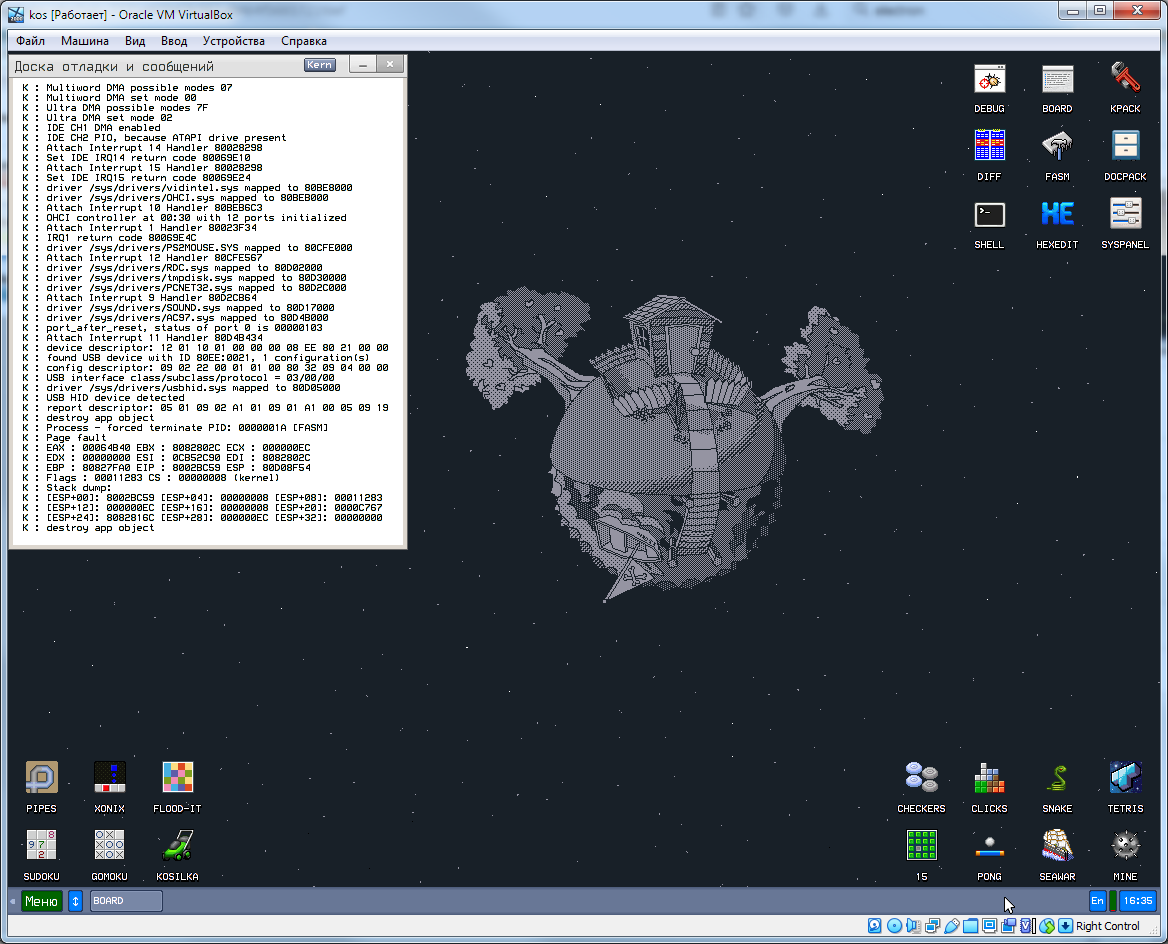Start the HEXEDIT hex editor
This screenshot has height=944, width=1168.
(1057, 216)
